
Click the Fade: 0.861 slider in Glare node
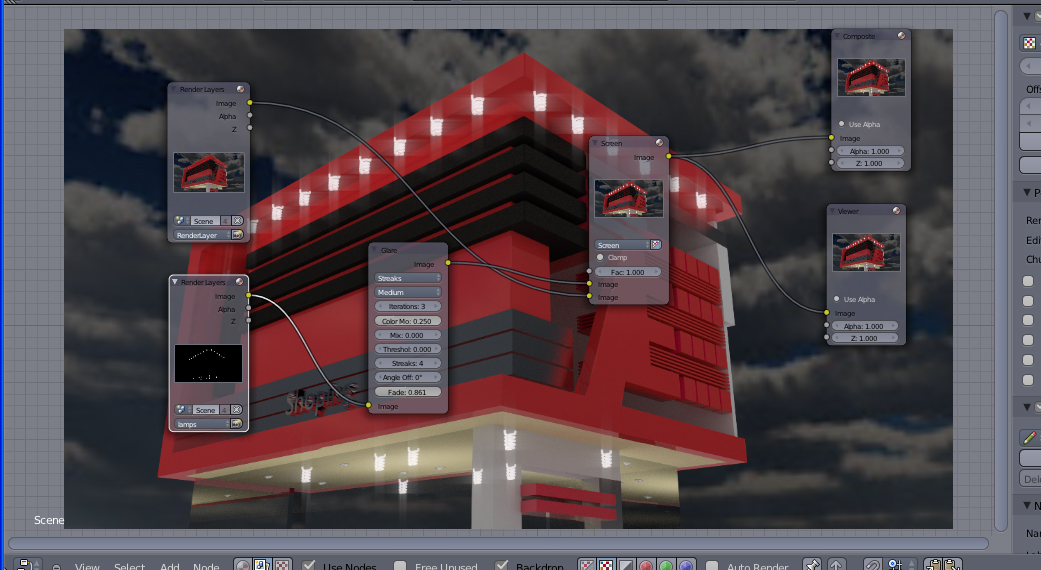(x=408, y=392)
